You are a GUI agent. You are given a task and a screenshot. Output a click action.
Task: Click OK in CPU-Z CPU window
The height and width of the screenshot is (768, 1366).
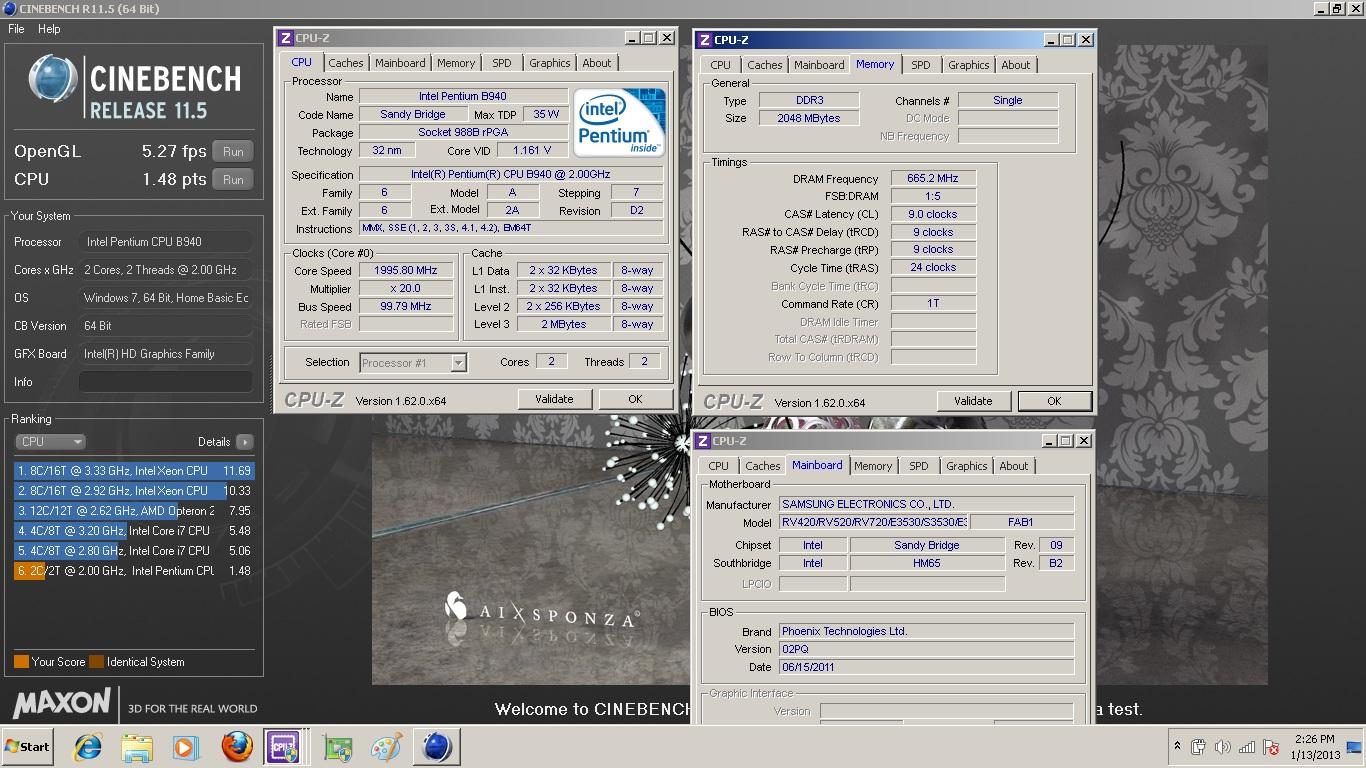[635, 399]
